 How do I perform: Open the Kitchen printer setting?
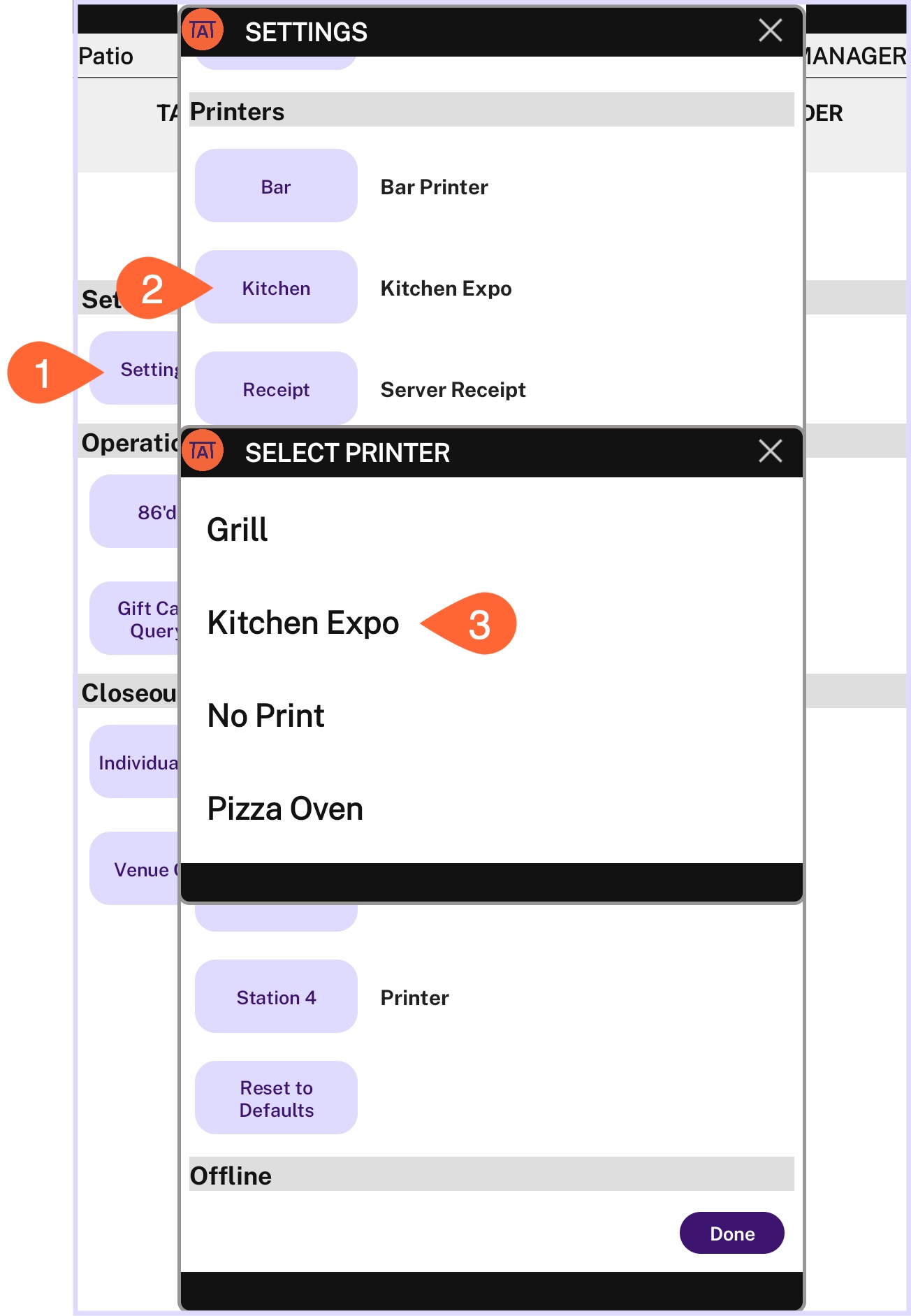(x=276, y=287)
